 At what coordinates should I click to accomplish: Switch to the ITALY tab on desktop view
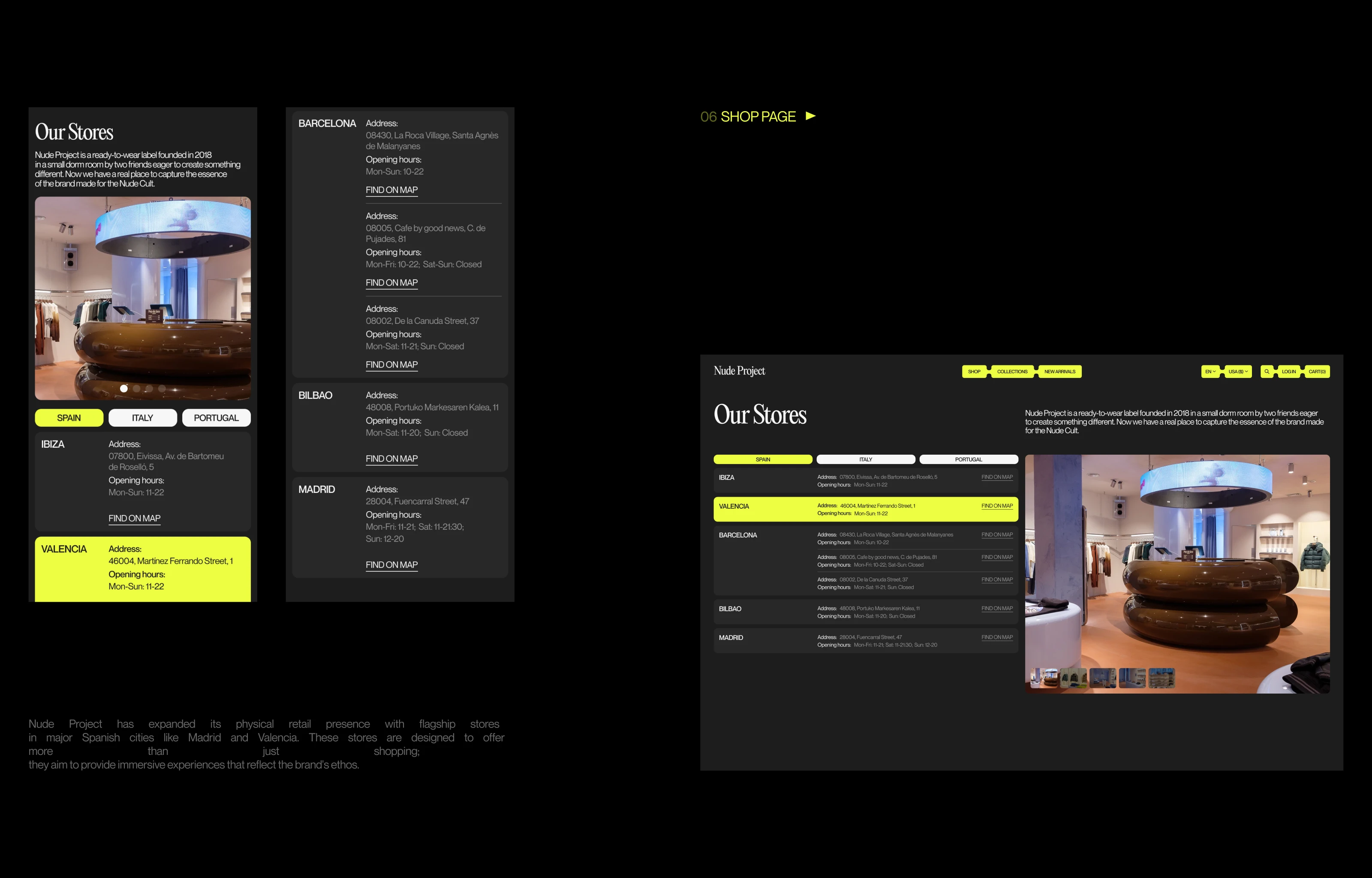[x=866, y=459]
